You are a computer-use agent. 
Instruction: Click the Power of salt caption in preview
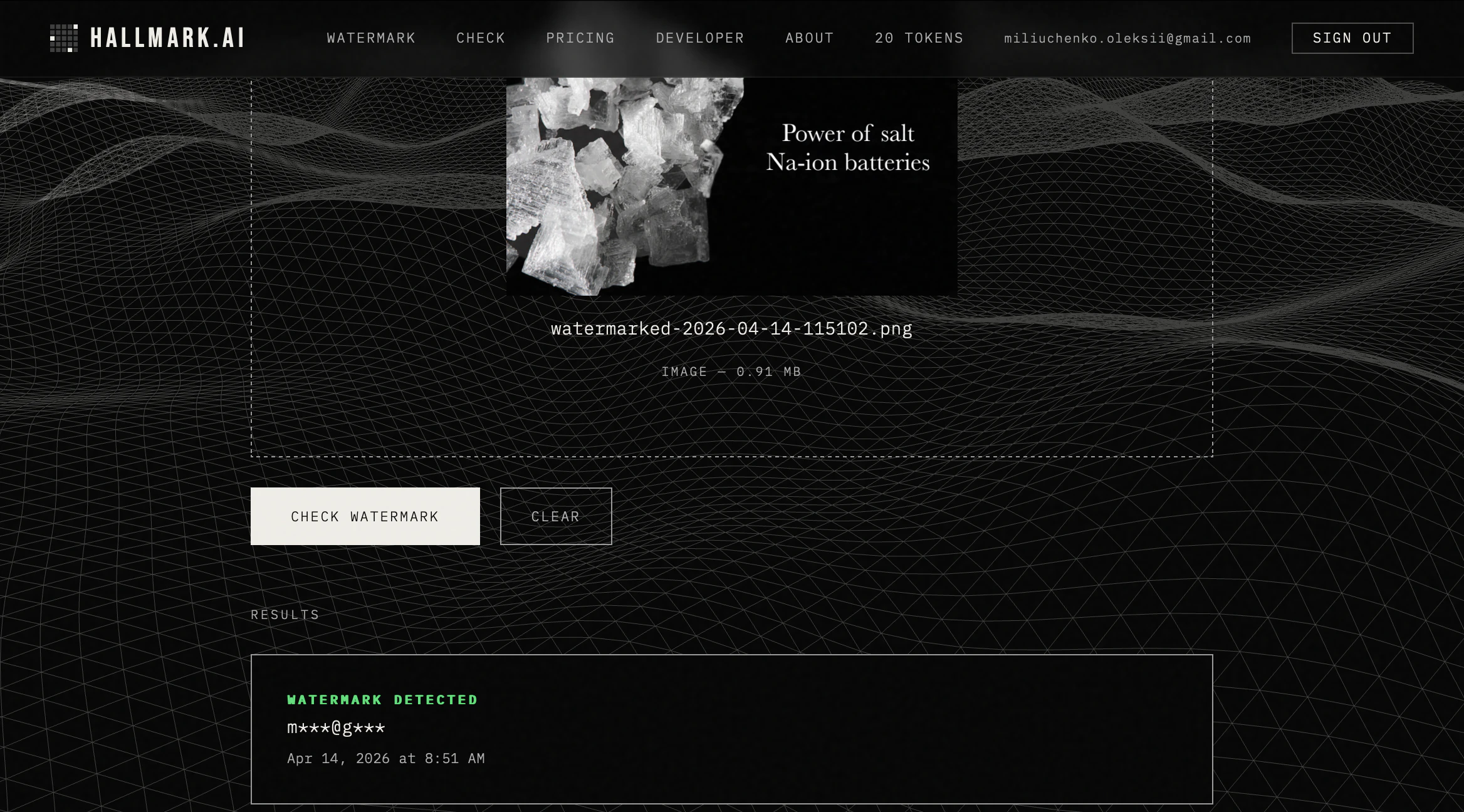[x=847, y=148]
